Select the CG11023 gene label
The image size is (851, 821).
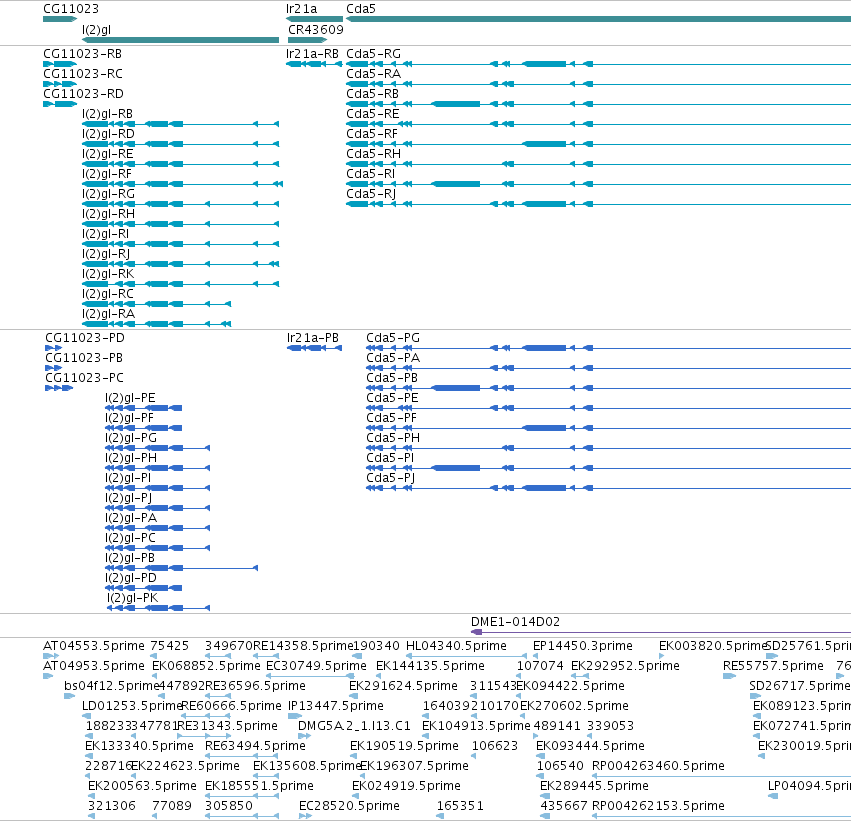[71, 9]
